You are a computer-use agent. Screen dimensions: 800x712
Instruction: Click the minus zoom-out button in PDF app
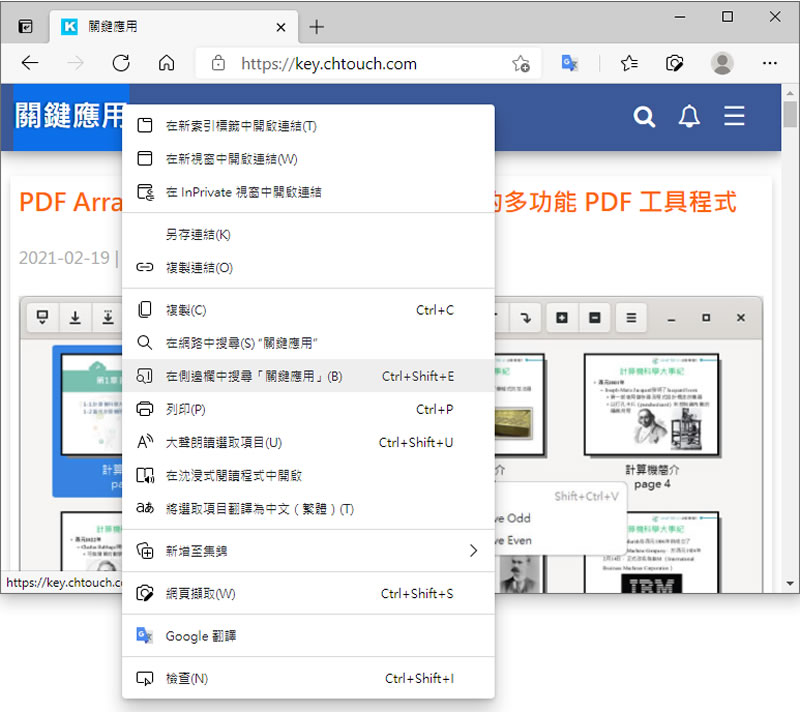[x=594, y=318]
